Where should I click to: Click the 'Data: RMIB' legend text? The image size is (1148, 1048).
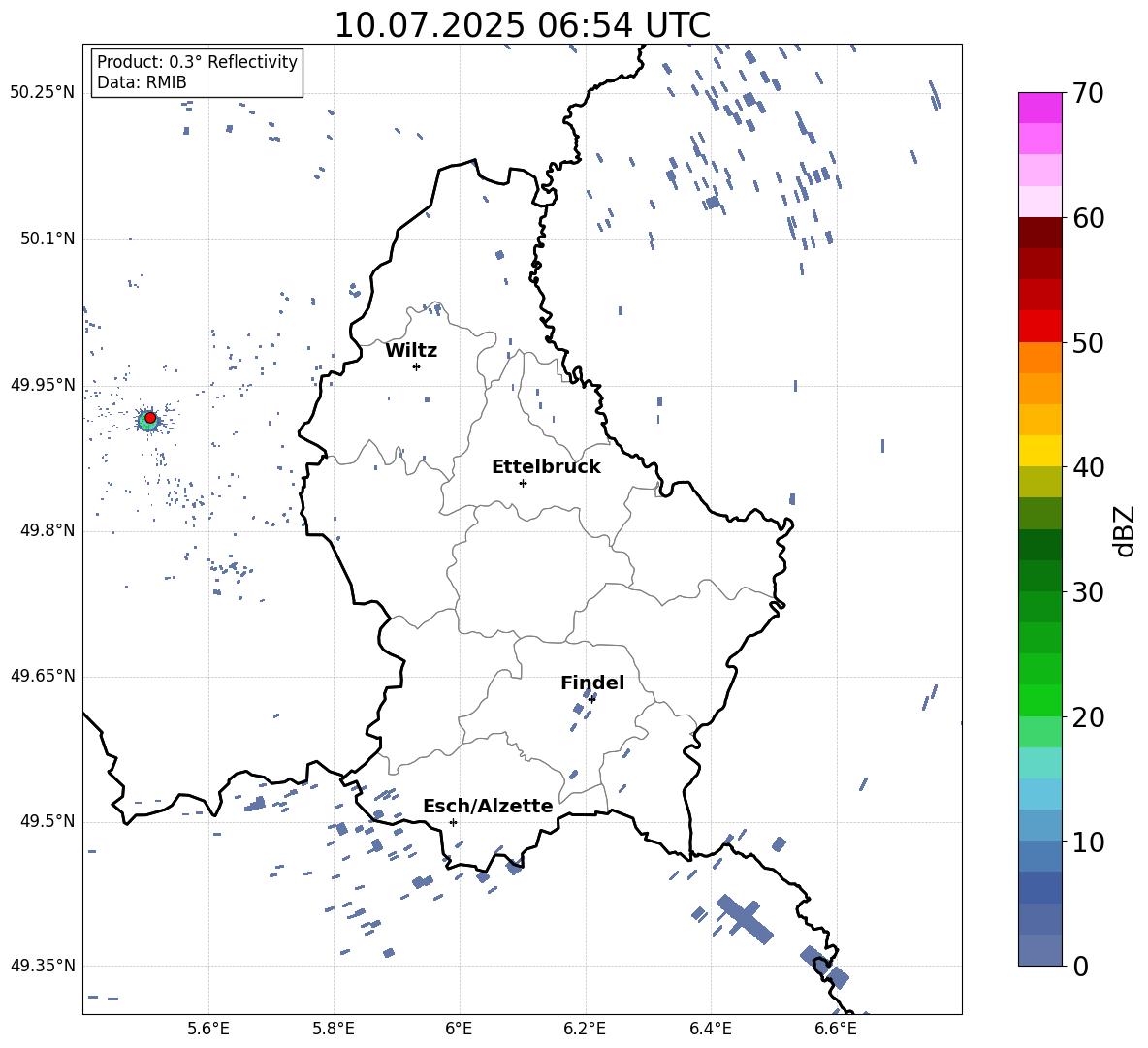coord(142,82)
